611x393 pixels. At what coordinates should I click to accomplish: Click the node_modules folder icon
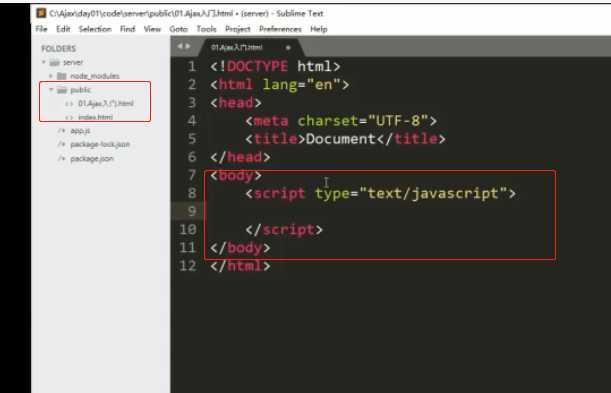coord(62,76)
